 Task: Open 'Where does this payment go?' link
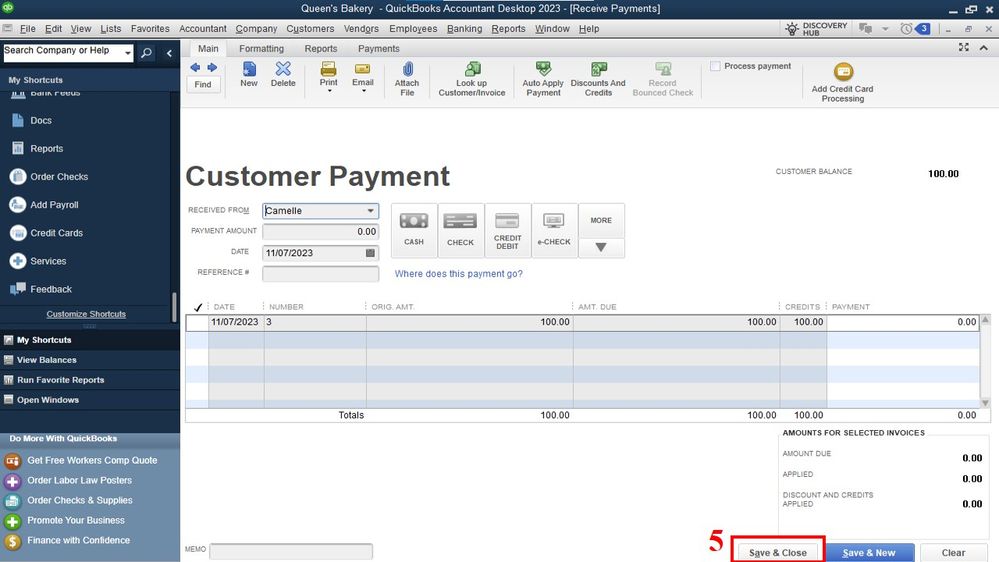pos(458,274)
